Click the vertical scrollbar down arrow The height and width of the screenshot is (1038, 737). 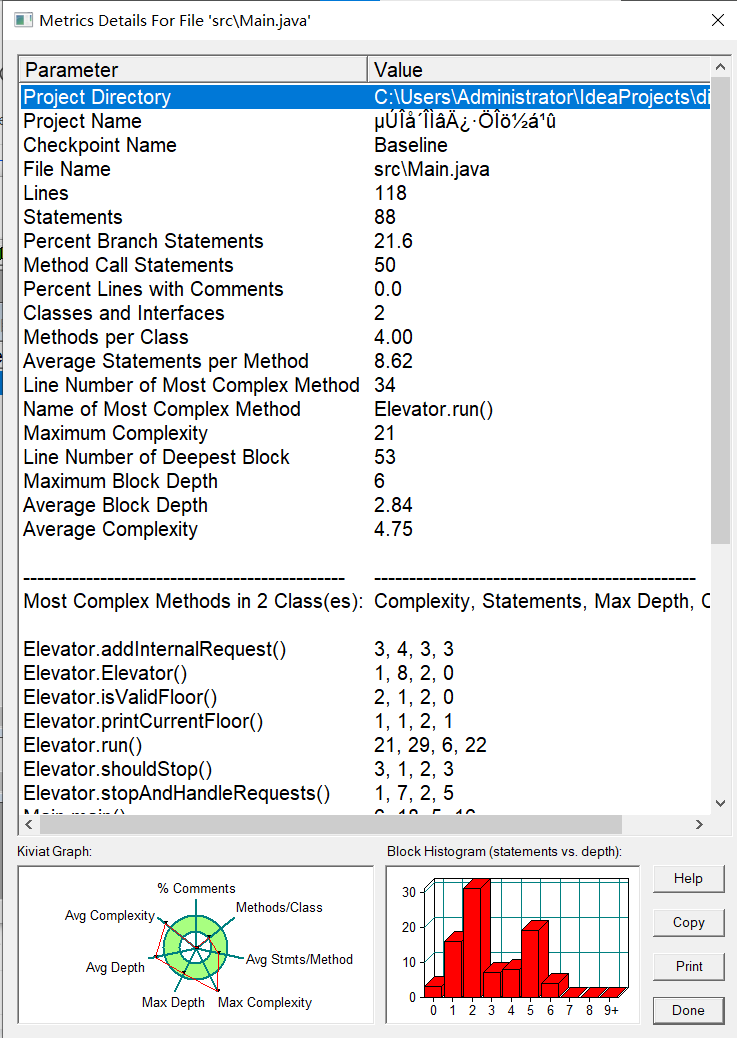pos(720,803)
